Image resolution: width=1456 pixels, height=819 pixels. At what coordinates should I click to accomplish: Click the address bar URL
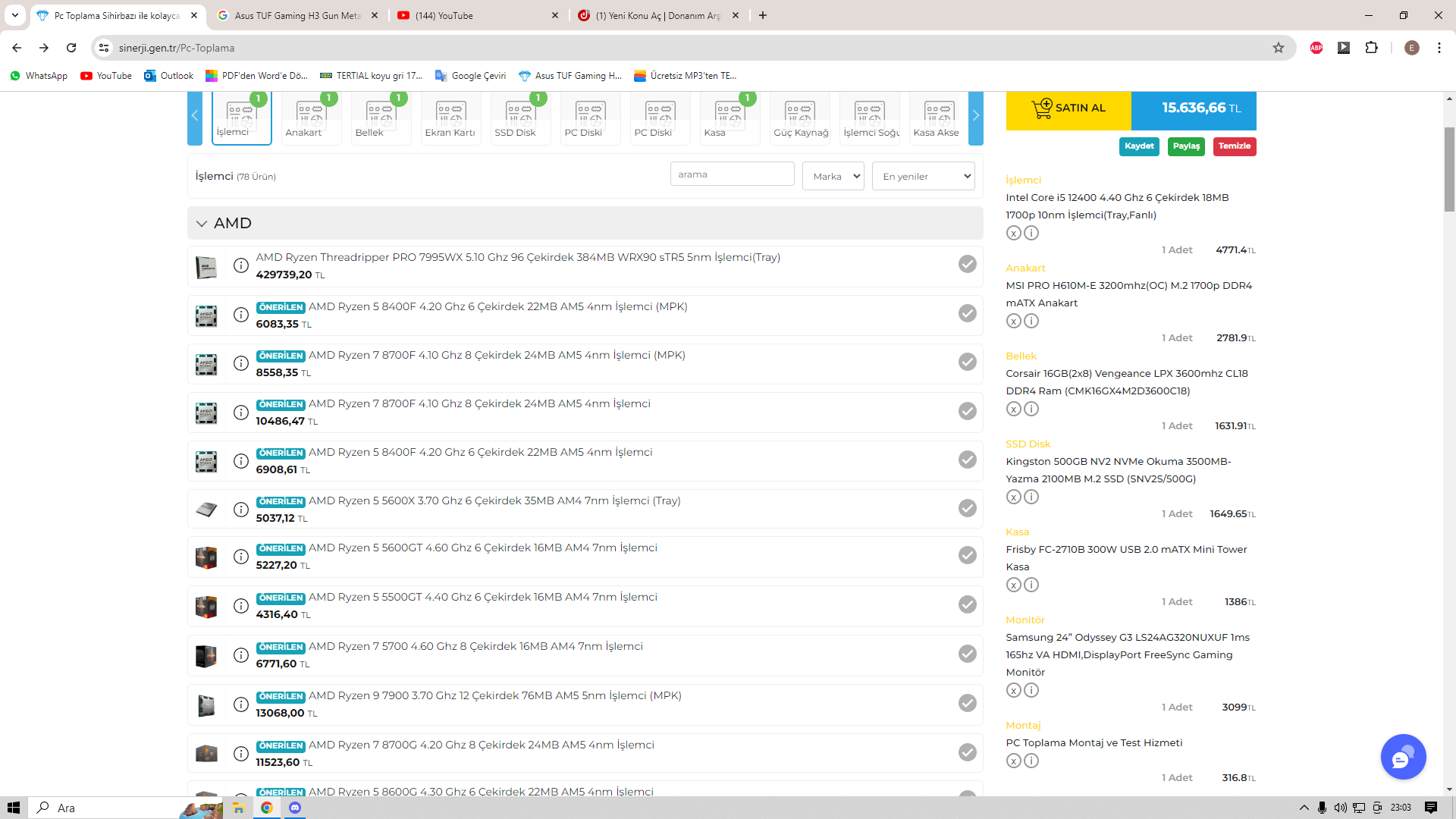[x=177, y=48]
